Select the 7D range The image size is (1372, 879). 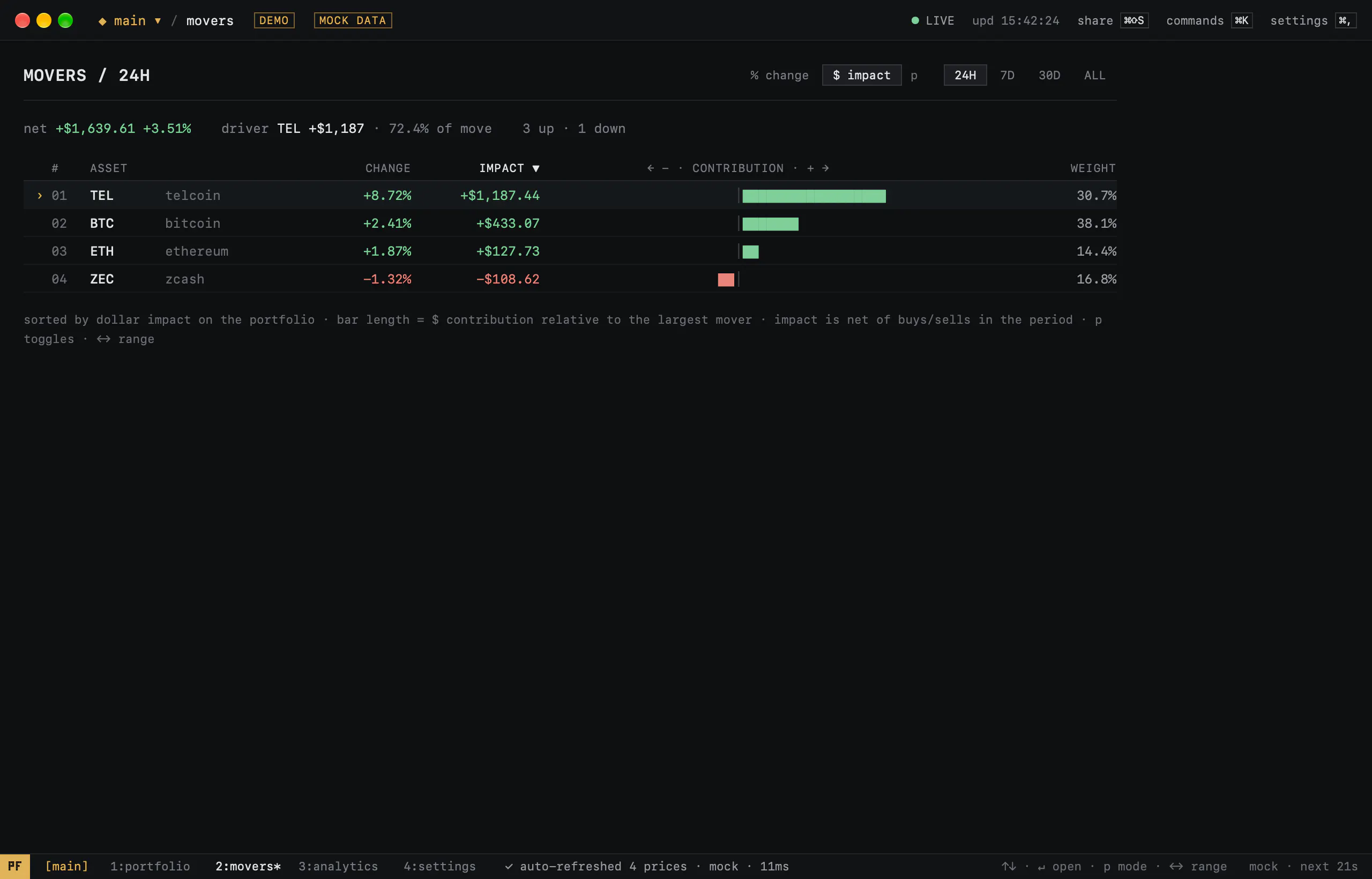pyautogui.click(x=1008, y=76)
